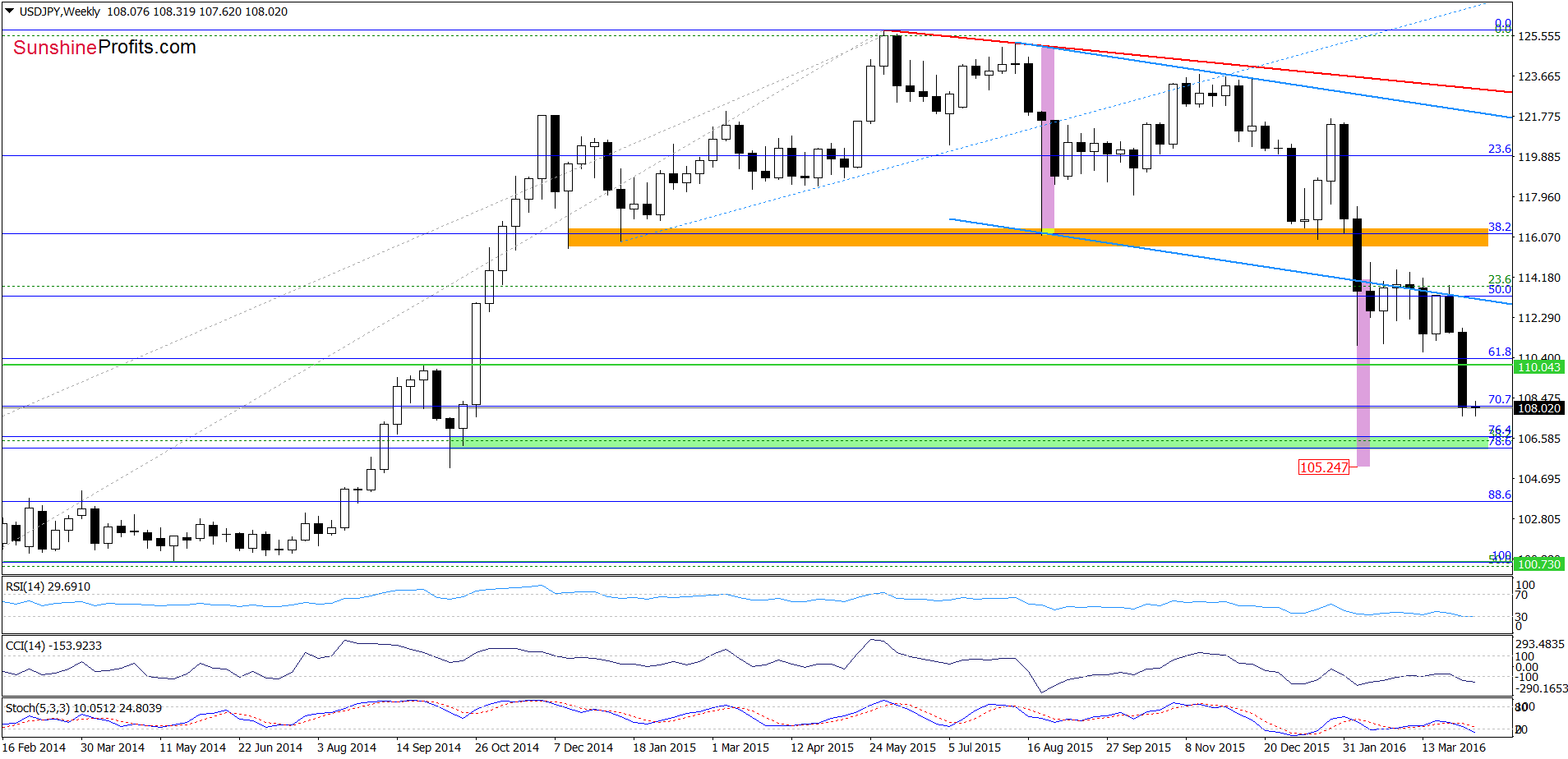Select the 88.6 Fibonacci level label
Screen dimensions: 1568x759
(1499, 494)
